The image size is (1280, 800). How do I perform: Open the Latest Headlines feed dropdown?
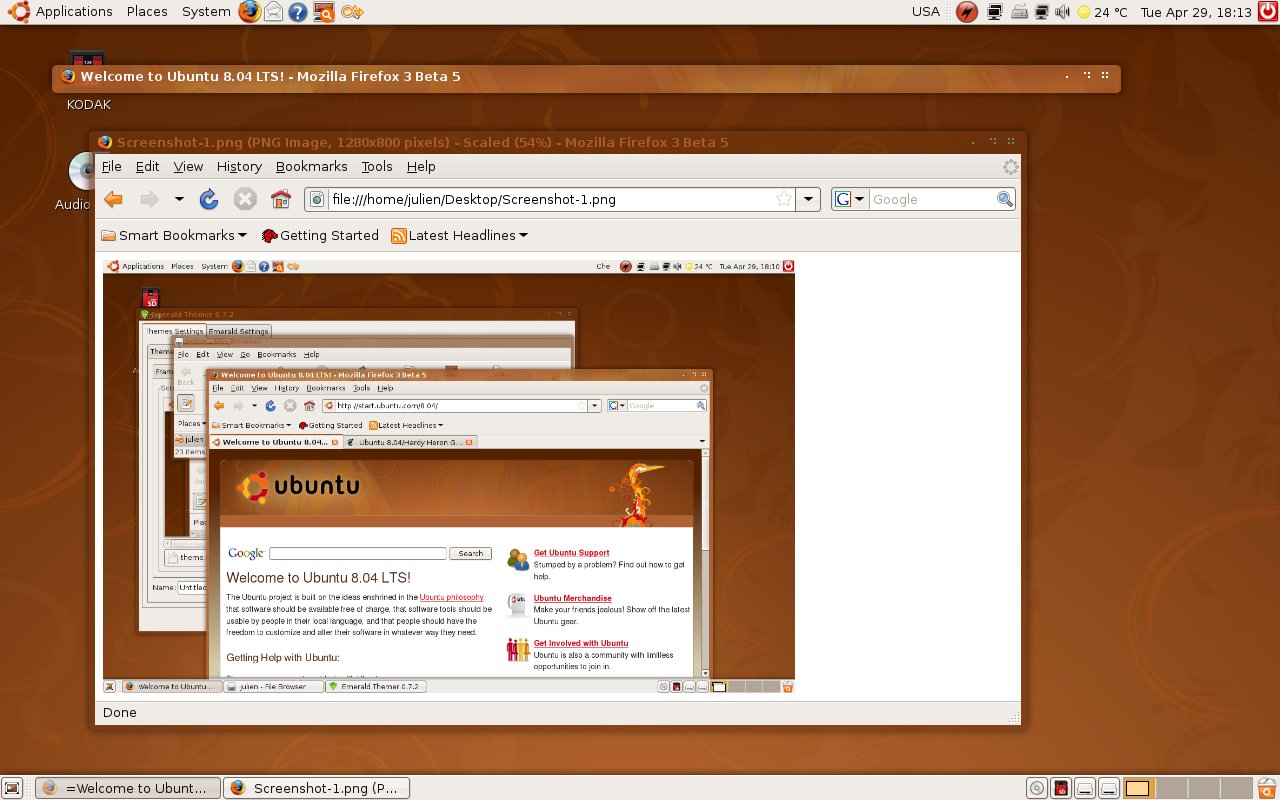(460, 236)
